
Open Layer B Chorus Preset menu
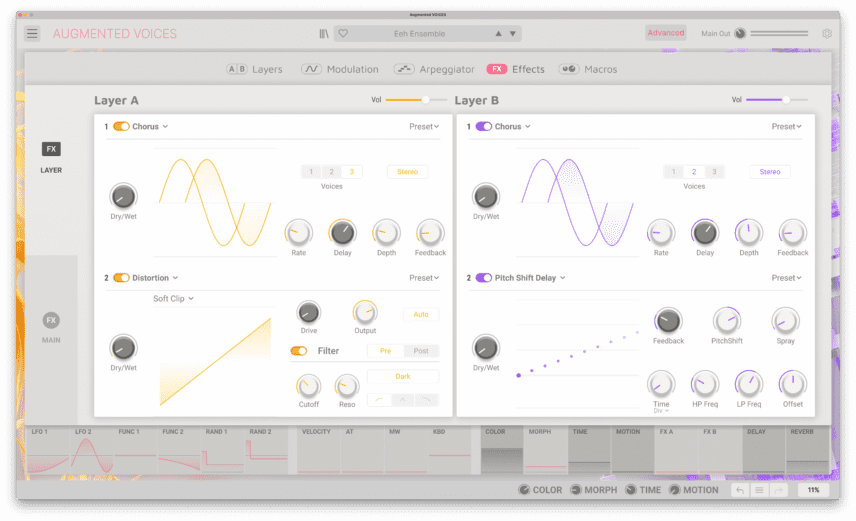787,126
